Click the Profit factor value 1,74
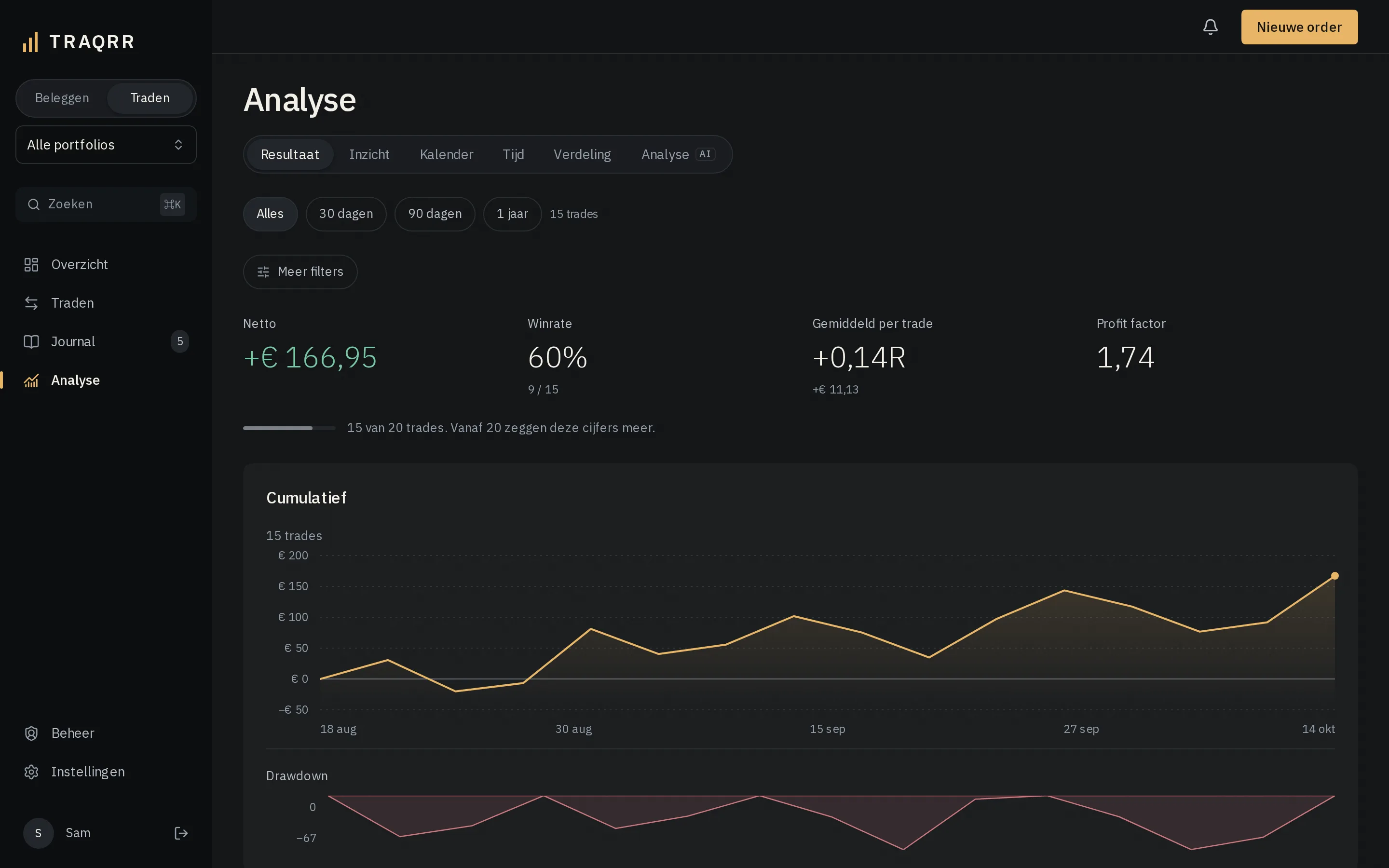Image resolution: width=1389 pixels, height=868 pixels. pos(1125,358)
